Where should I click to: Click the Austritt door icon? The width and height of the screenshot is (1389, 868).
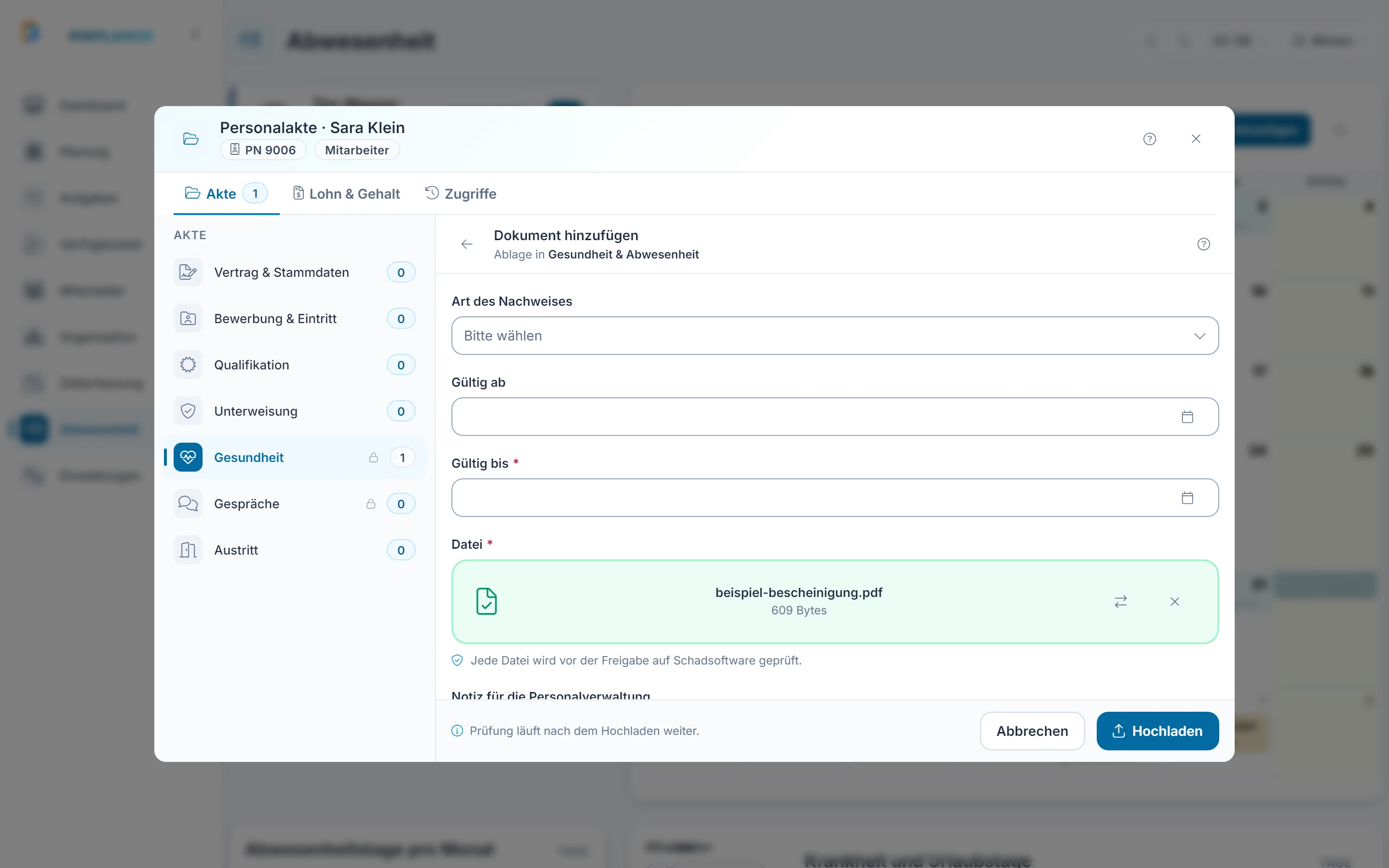188,550
